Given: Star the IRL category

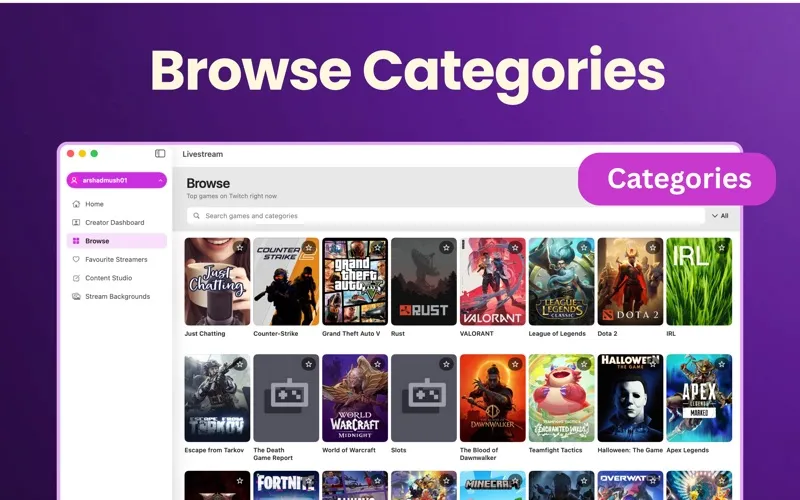Looking at the screenshot, I should pos(721,247).
